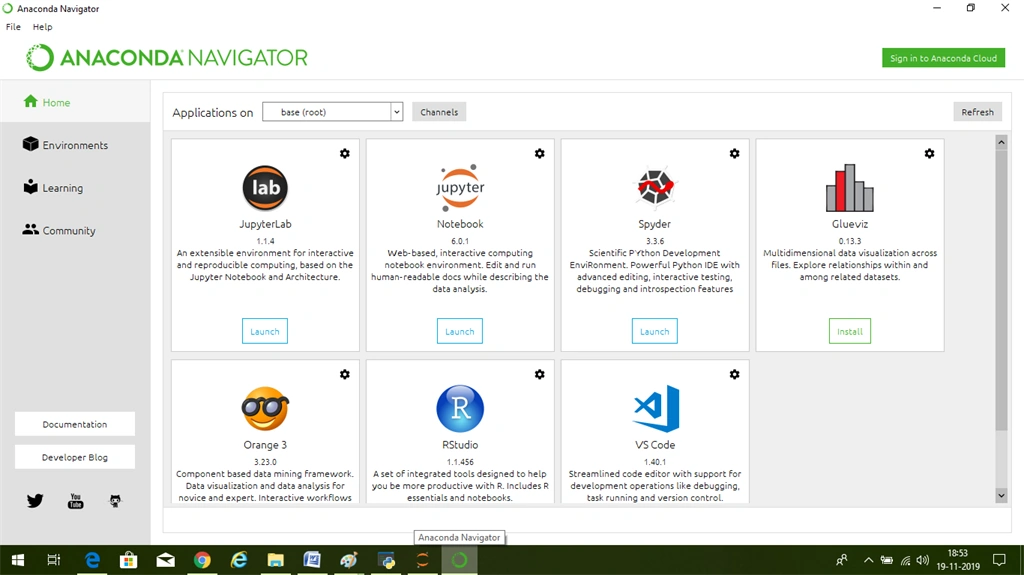The image size is (1024, 575).
Task: Click the 'Applications on' label
Action: click(212, 112)
